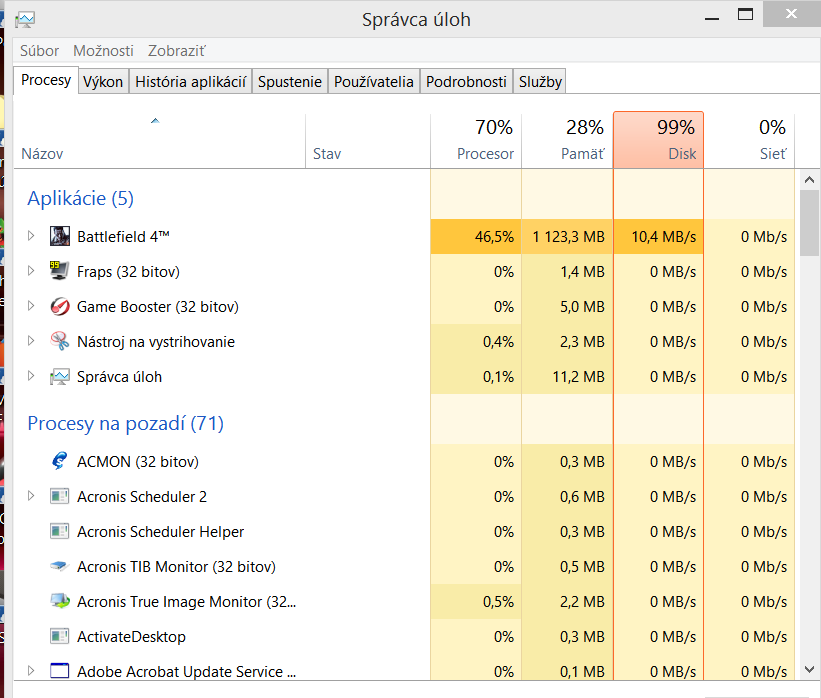Select the Acronis True Image Monitor process
This screenshot has height=698, width=821.
[x=404, y=602]
